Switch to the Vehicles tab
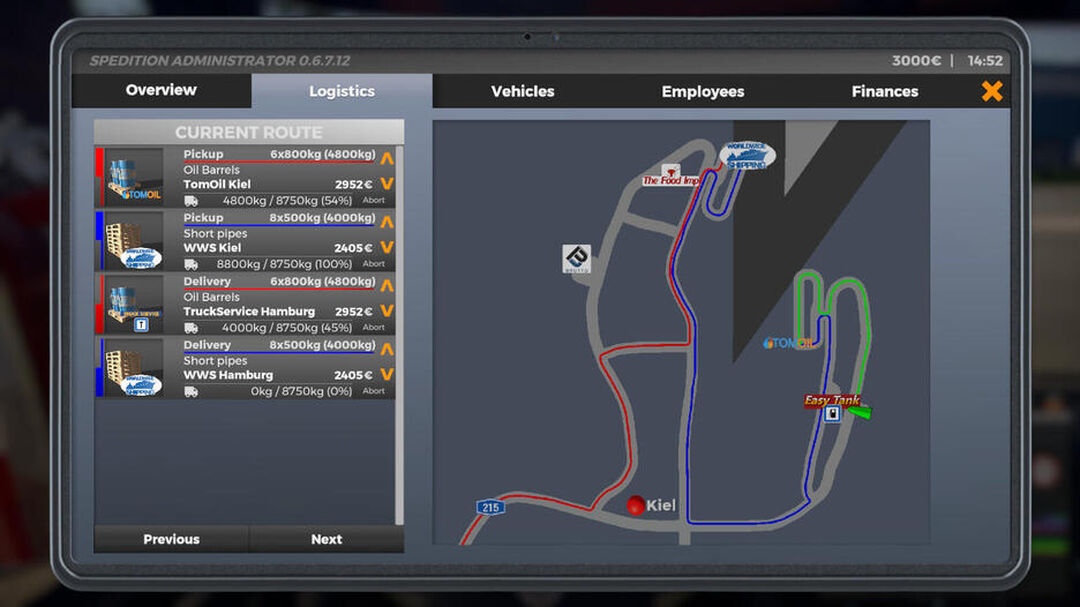Viewport: 1080px width, 607px height. 523,91
